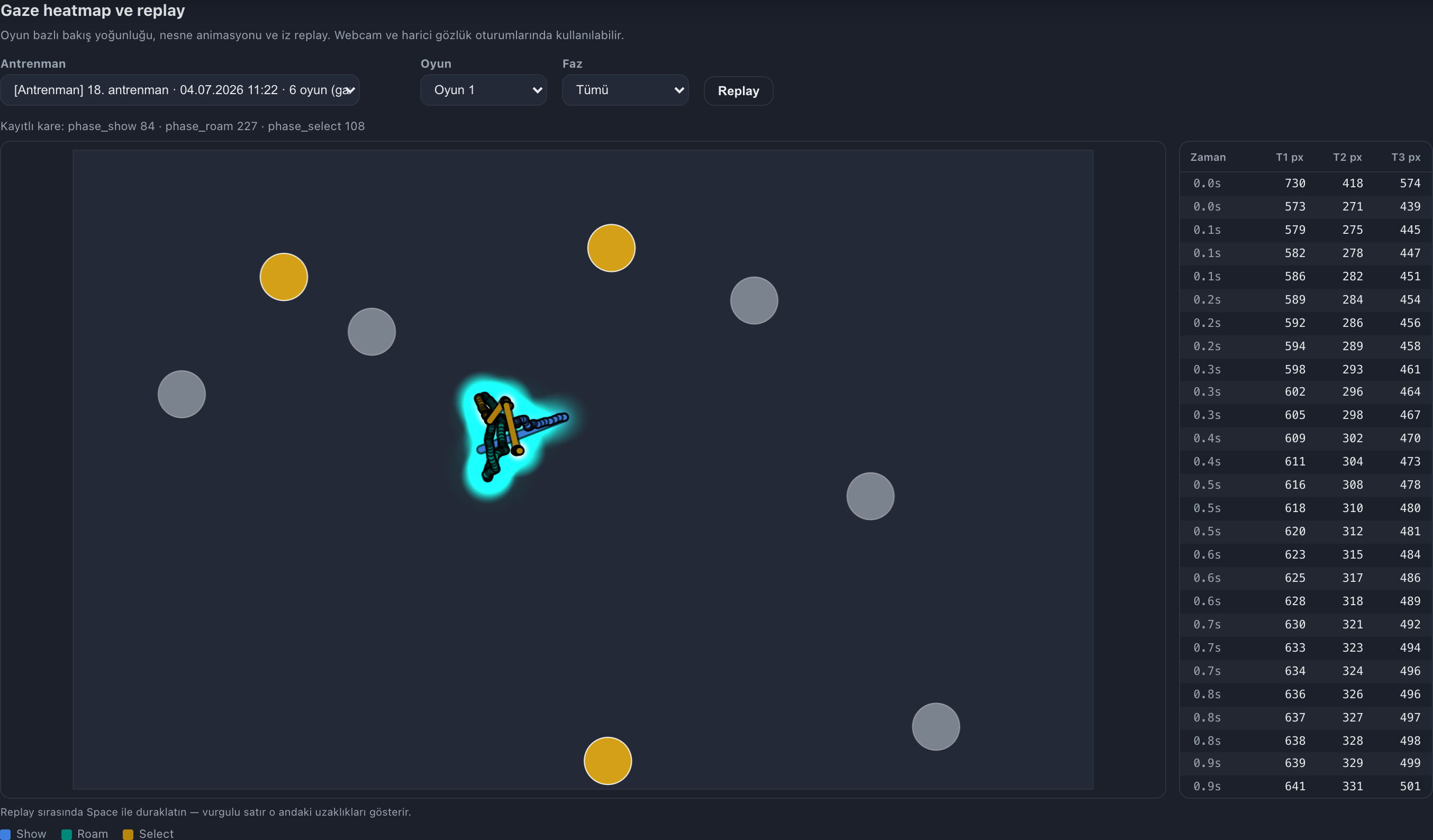Click the teal Roam legend swatch

(67, 834)
